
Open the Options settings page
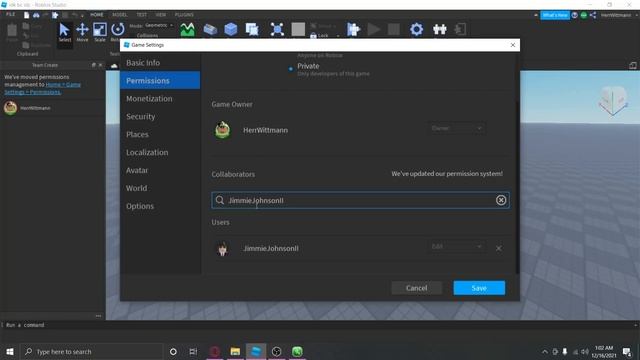[x=160, y=206]
